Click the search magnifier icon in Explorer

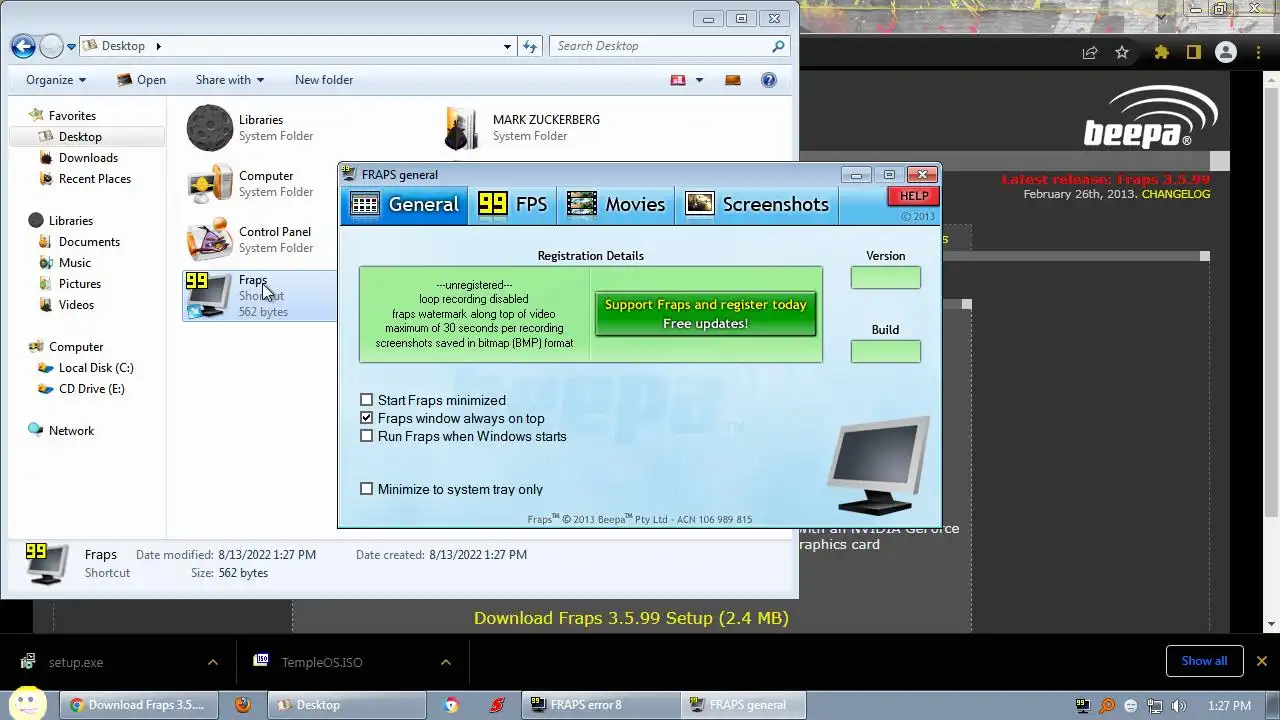click(x=778, y=46)
